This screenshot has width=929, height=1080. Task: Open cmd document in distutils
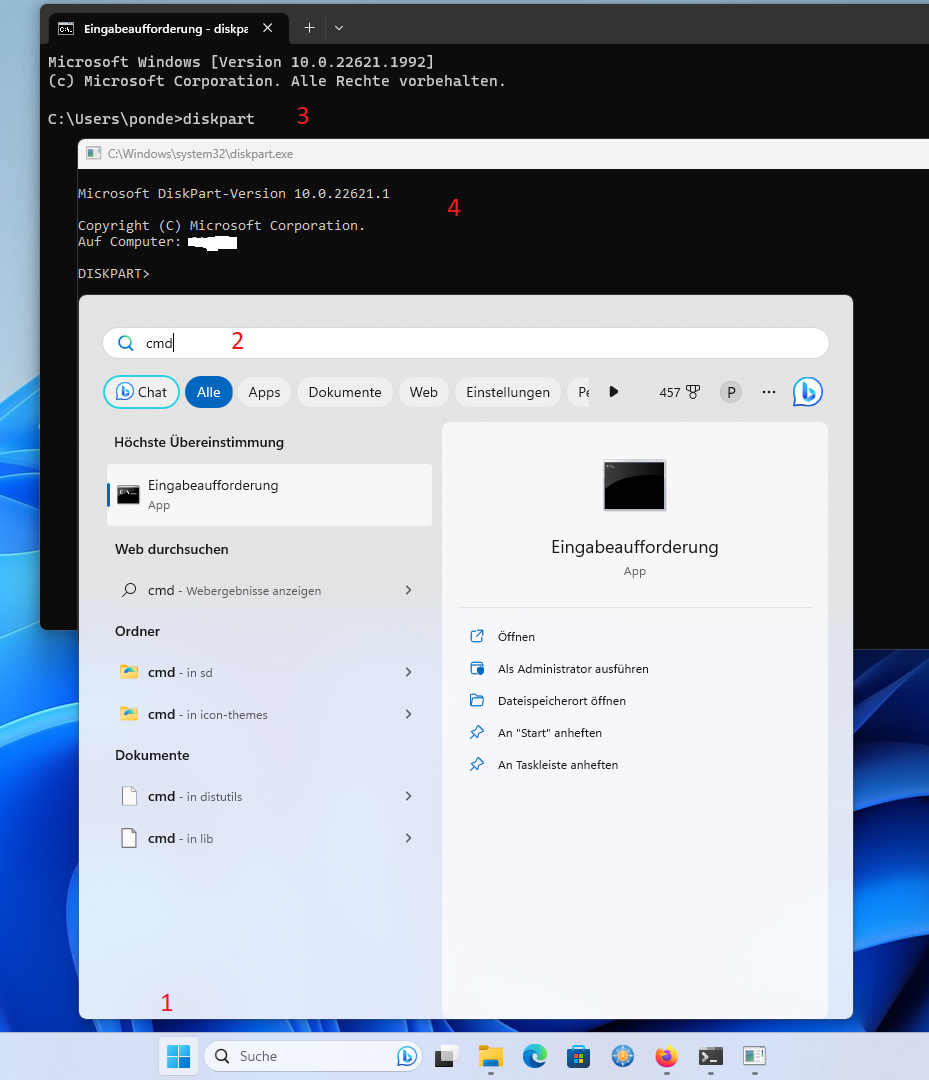[x=269, y=796]
